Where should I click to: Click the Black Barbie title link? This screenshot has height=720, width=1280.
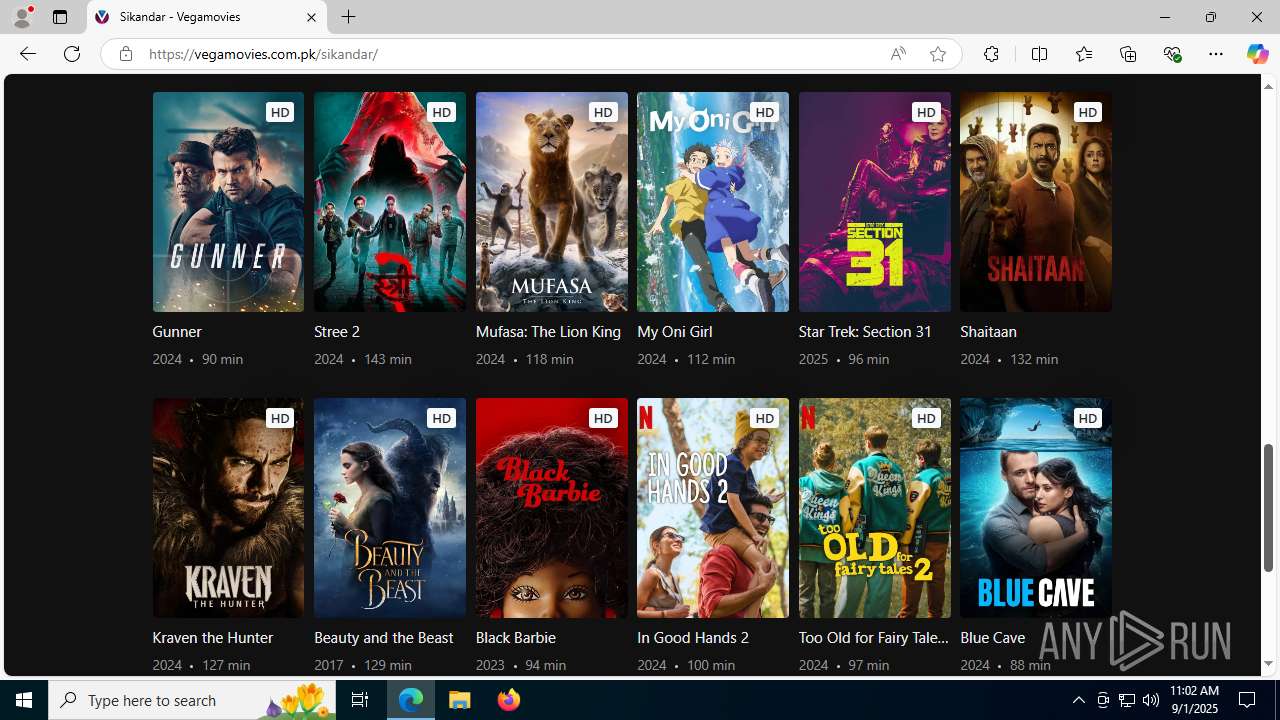[x=516, y=638]
